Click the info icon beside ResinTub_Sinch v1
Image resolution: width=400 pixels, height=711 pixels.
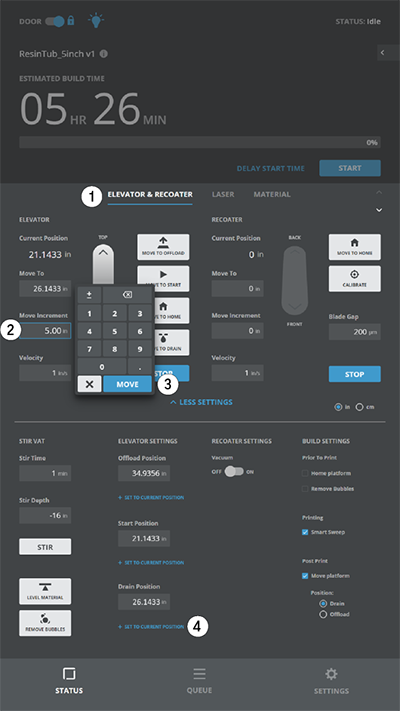[x=103, y=54]
